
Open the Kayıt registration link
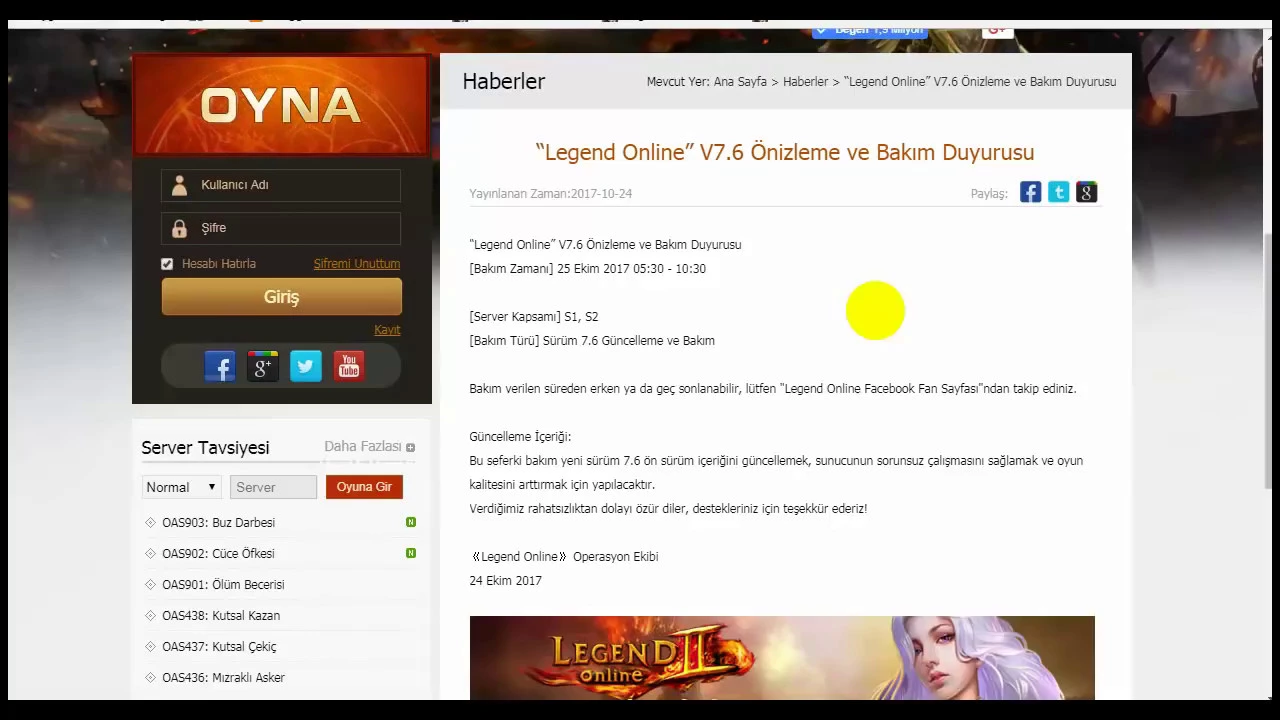387,330
